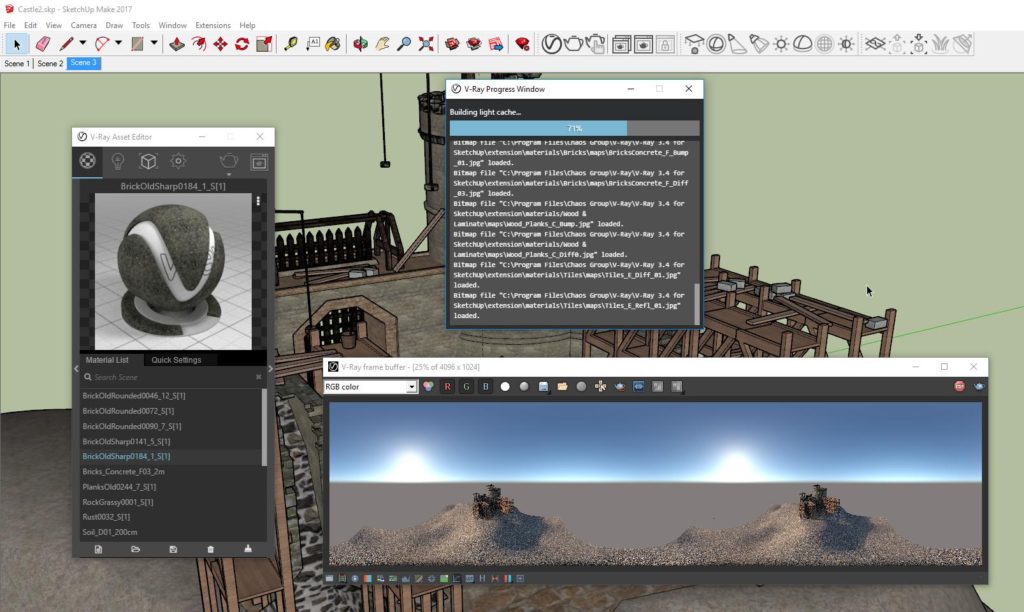Select the Tape Measure tool
Image resolution: width=1024 pixels, height=612 pixels.
[x=291, y=43]
